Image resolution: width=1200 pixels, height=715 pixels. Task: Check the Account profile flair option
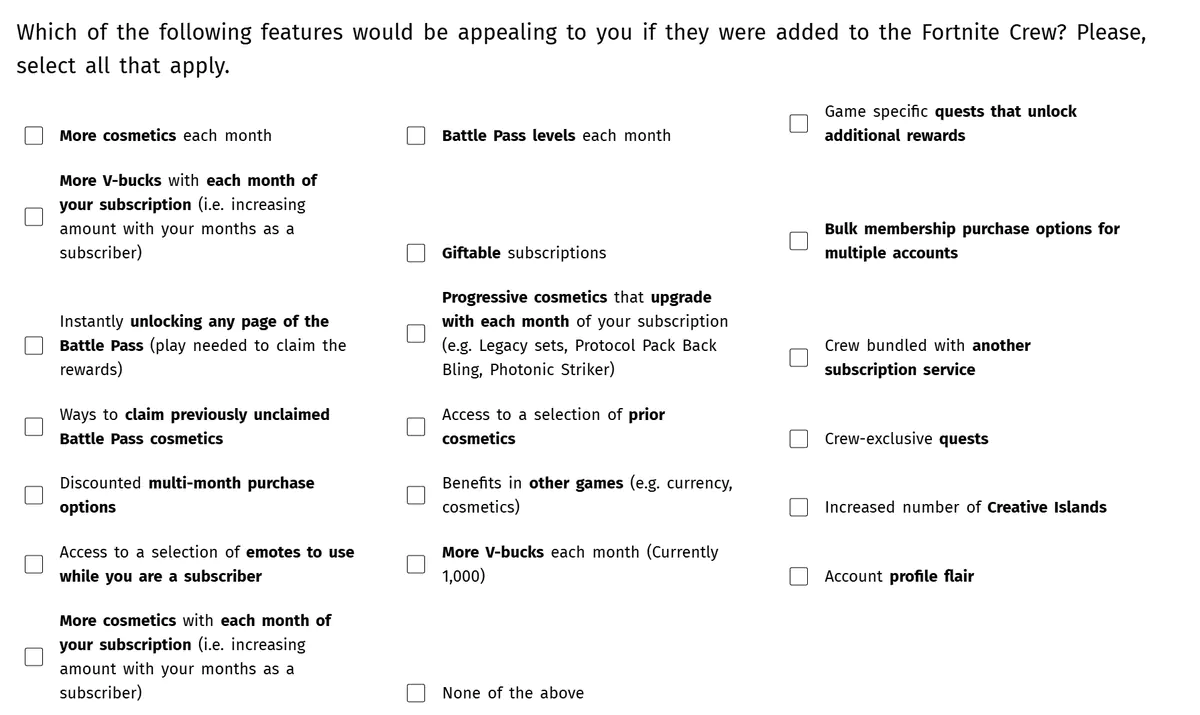tap(798, 576)
